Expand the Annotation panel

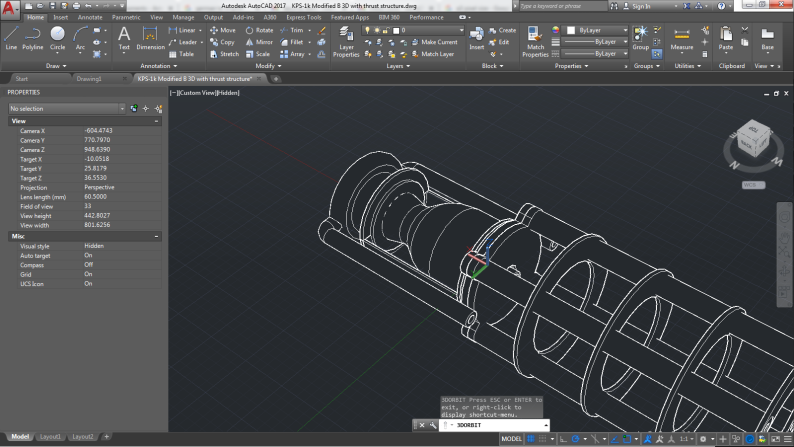pyautogui.click(x=158, y=66)
